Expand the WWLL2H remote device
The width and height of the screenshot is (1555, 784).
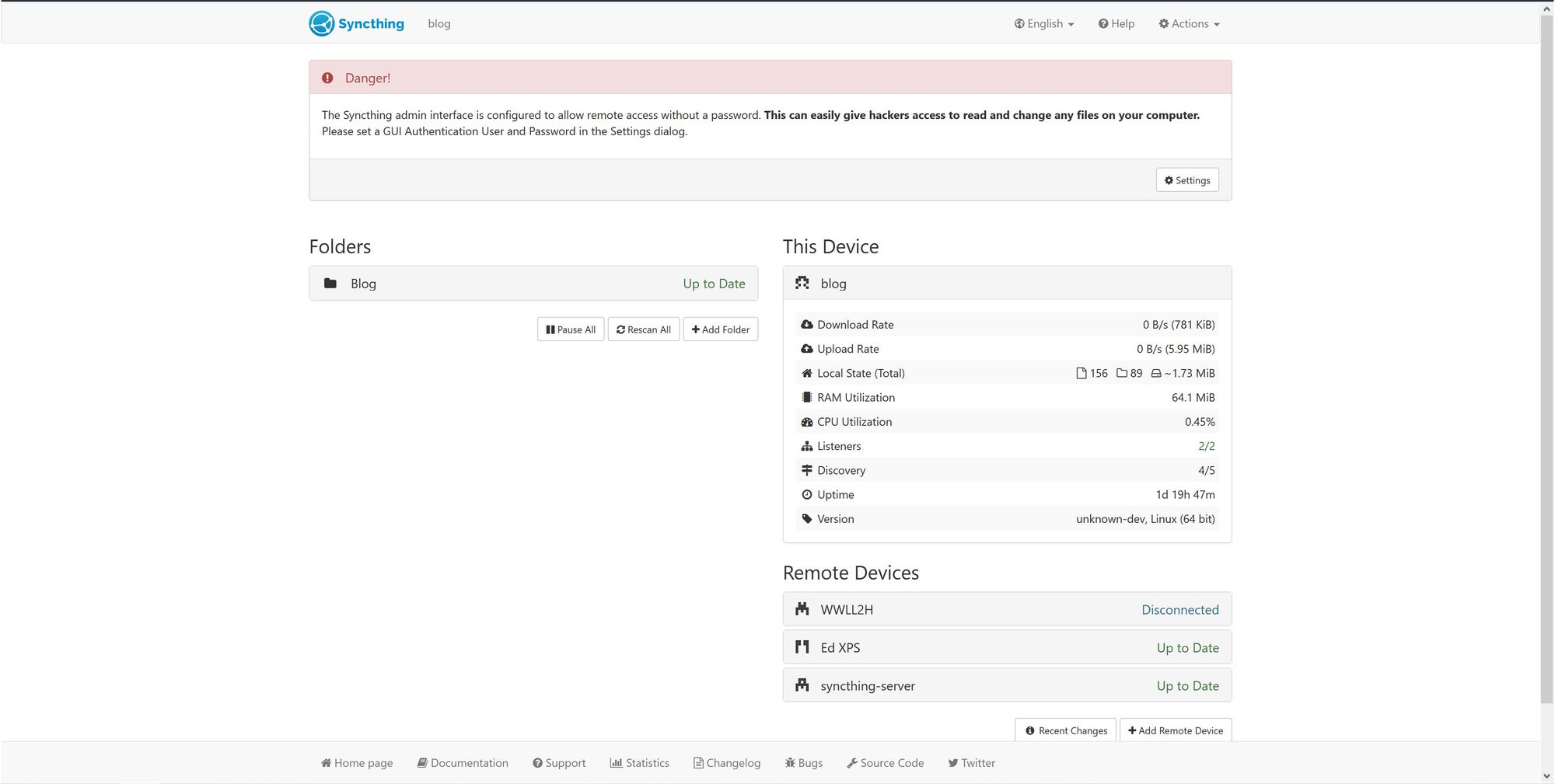pos(1007,609)
